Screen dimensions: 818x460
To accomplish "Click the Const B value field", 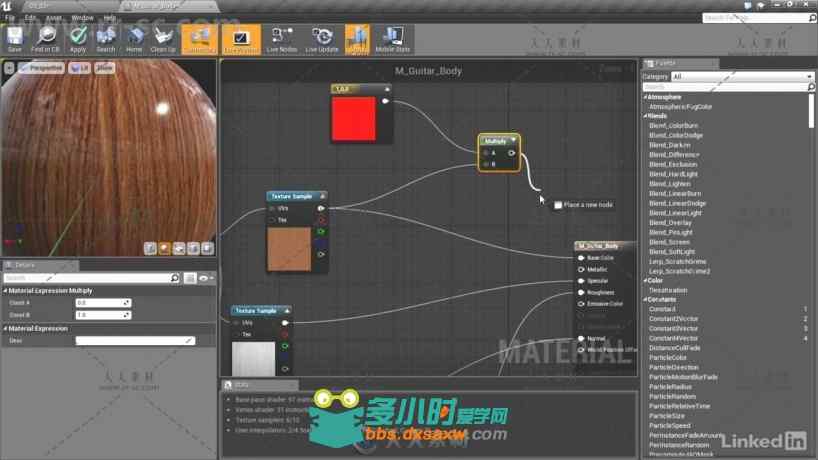I will (103, 315).
